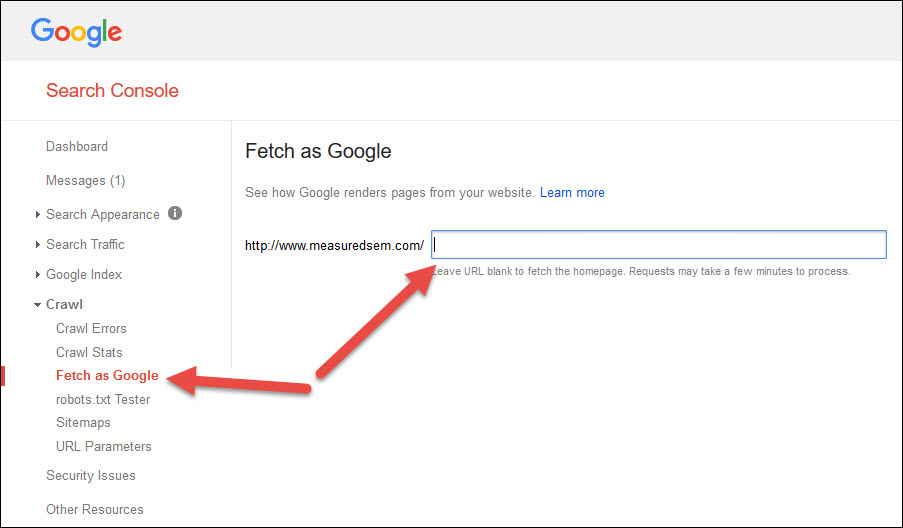The image size is (903, 528).
Task: Open Crawl Stats page
Action: [x=89, y=353]
